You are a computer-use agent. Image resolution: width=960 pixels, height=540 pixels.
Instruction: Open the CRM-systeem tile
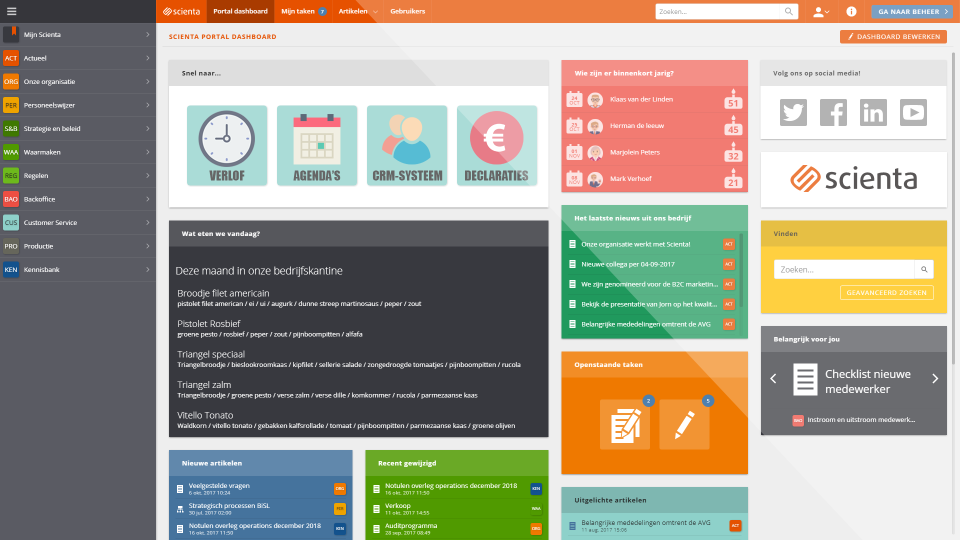click(x=407, y=146)
